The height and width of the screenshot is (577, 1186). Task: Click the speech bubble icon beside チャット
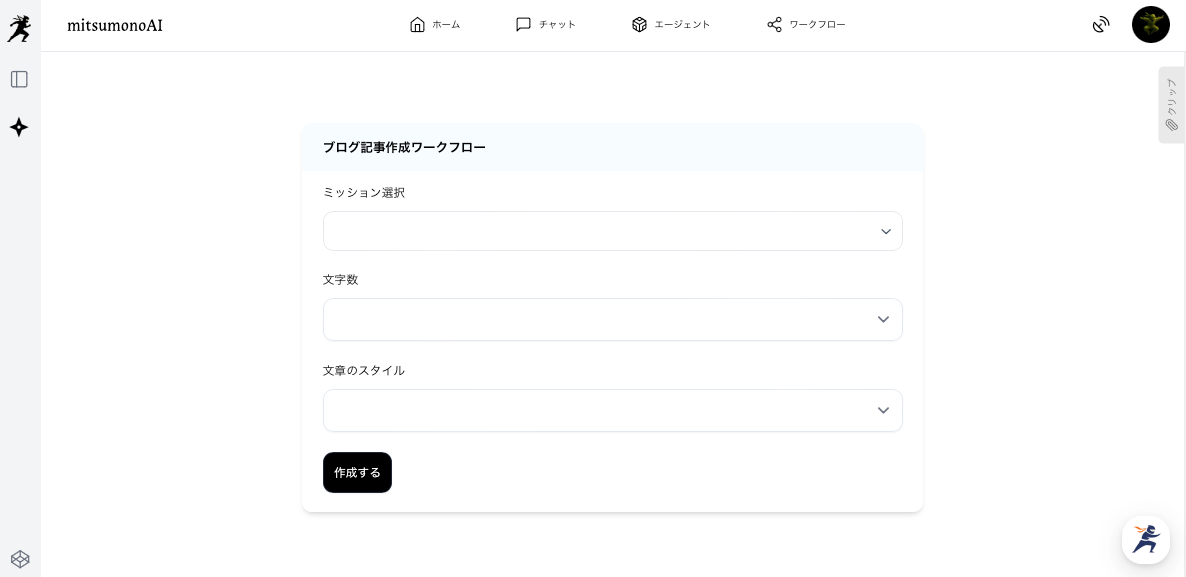pyautogui.click(x=523, y=25)
